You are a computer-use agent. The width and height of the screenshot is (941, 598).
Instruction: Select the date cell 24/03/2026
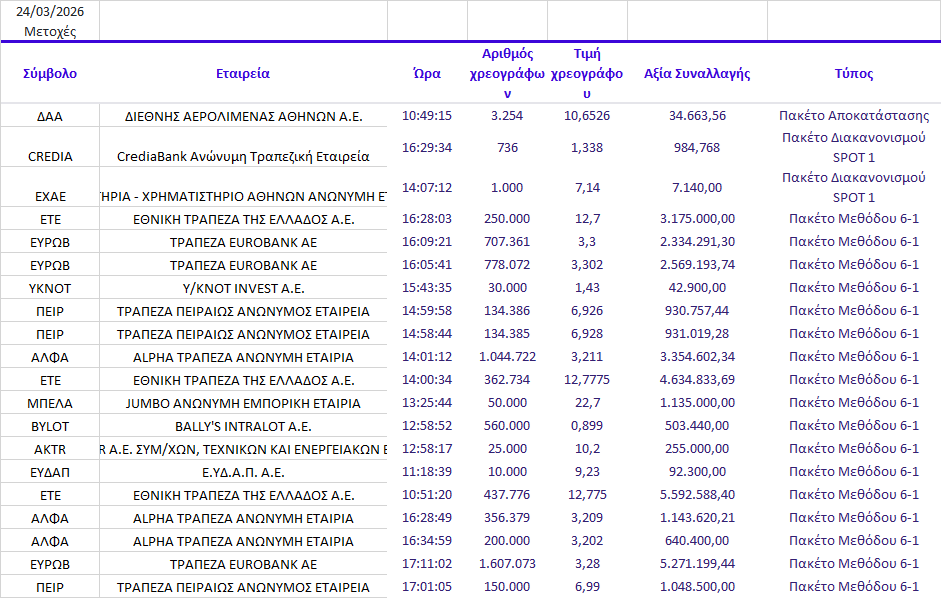click(x=50, y=11)
